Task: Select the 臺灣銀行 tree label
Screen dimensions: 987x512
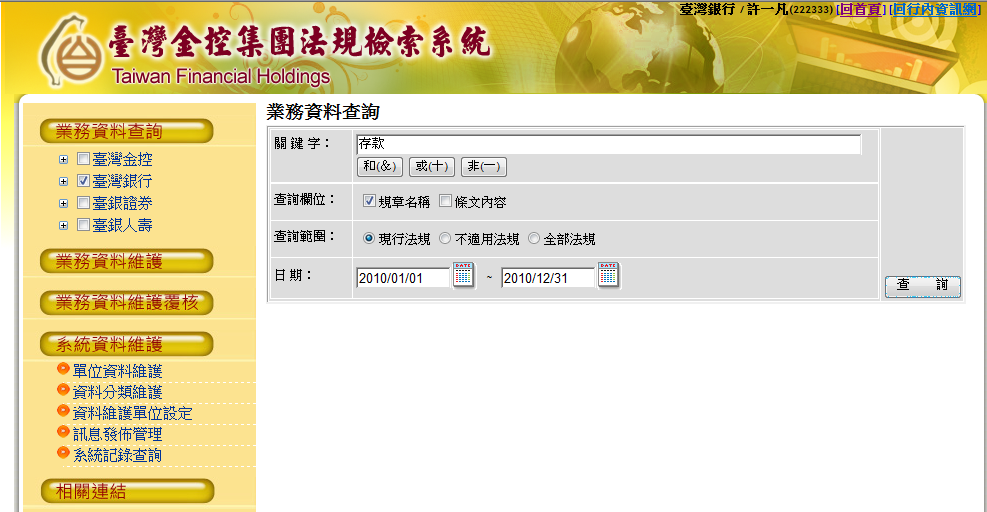Action: 123,181
